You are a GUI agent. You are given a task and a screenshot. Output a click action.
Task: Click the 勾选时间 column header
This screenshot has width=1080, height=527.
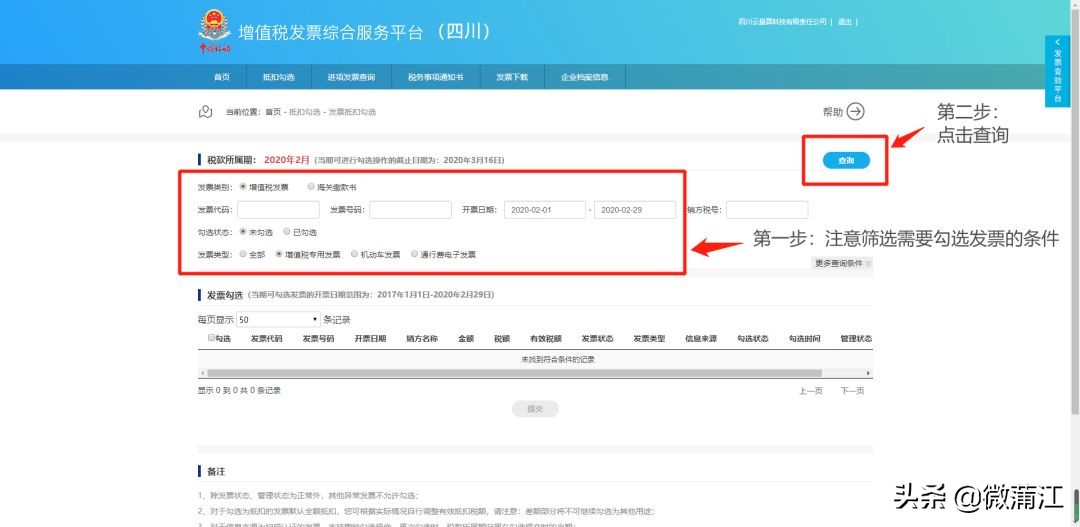point(804,339)
